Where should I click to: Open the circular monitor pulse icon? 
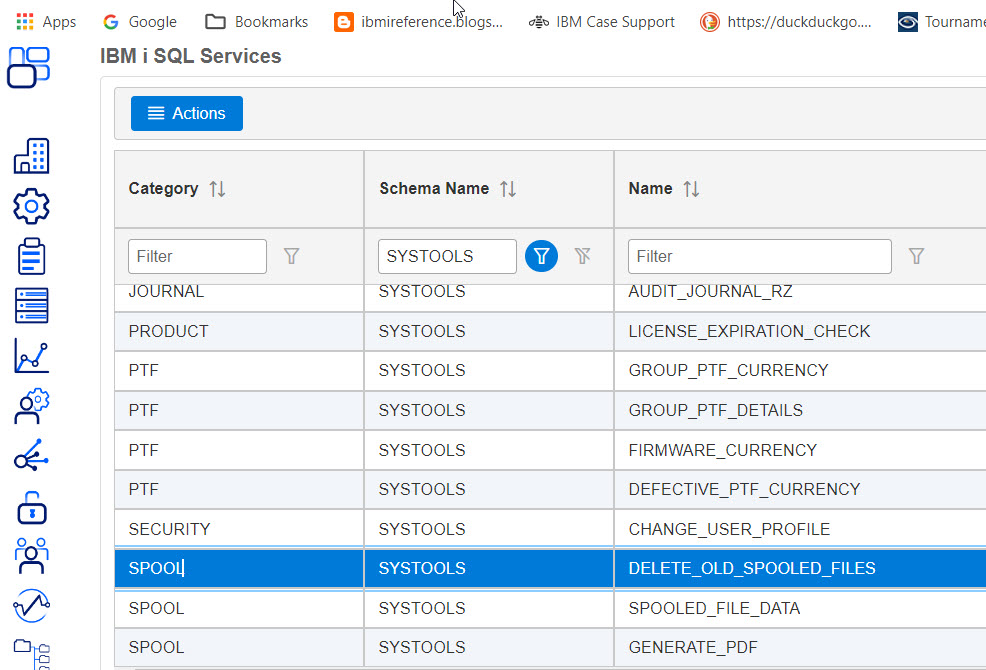31,606
